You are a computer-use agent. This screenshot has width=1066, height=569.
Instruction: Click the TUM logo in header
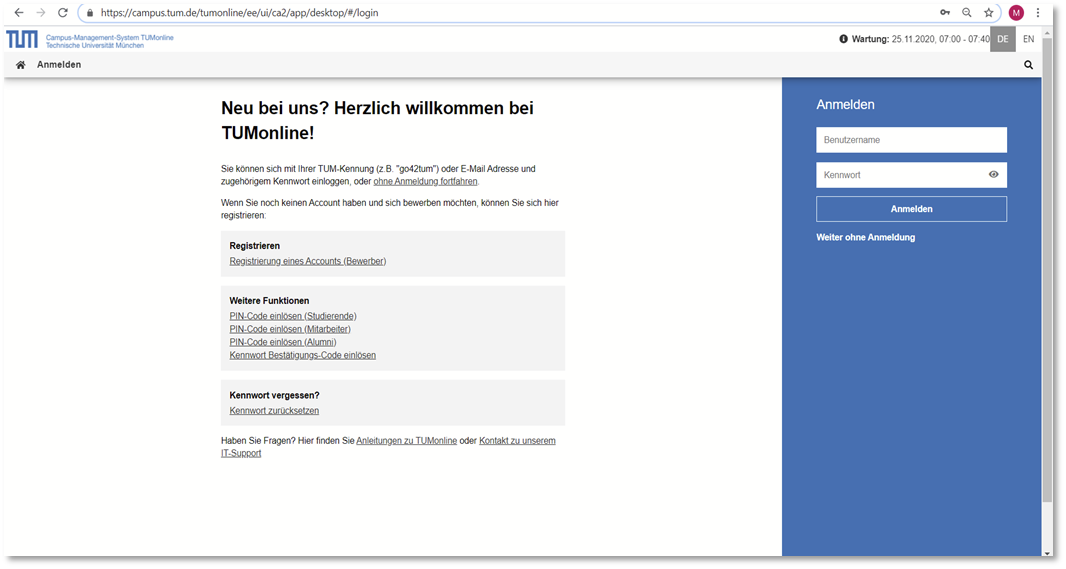tap(22, 39)
